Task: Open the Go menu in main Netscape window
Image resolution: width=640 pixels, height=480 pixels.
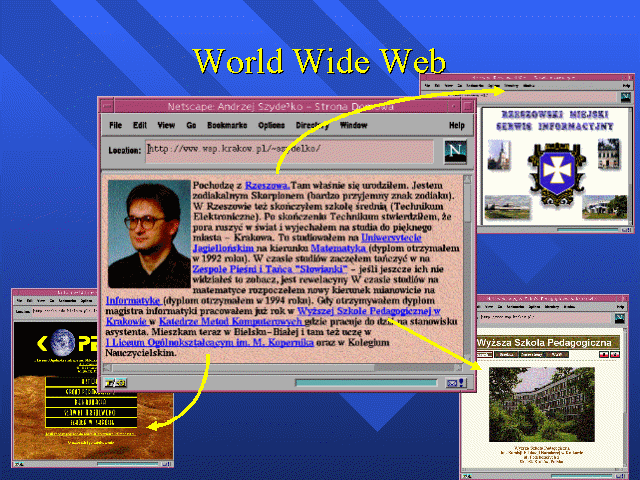Action: [x=191, y=125]
